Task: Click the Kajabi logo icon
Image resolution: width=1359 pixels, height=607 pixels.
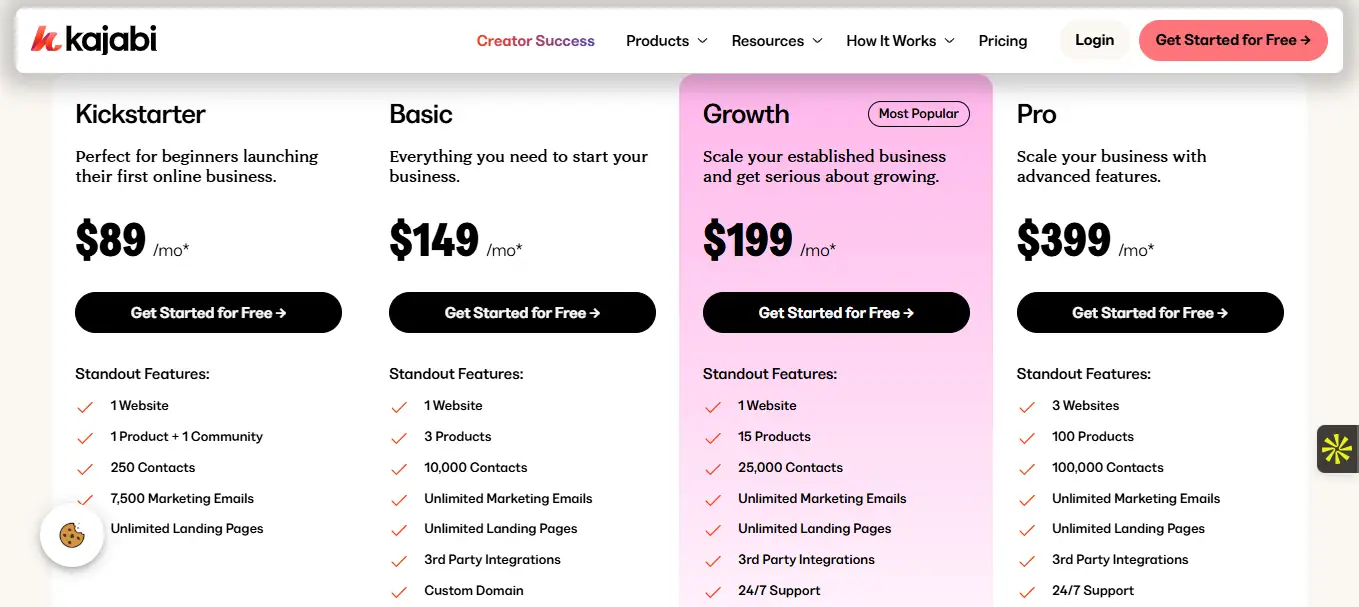Action: coord(45,40)
